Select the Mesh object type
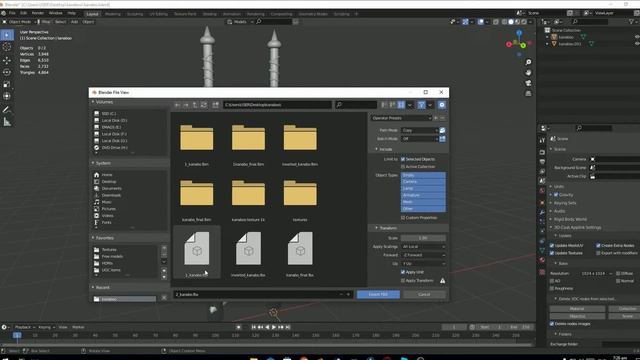 tap(423, 202)
